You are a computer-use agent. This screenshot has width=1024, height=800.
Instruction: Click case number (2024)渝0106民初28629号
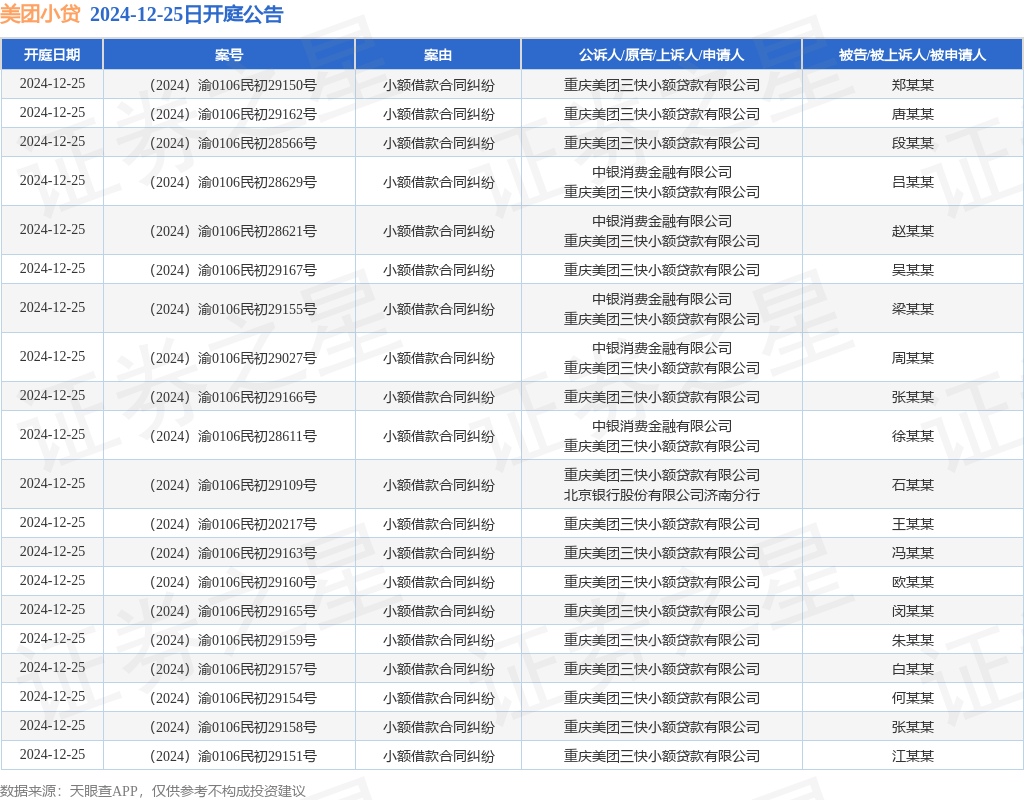pos(233,182)
